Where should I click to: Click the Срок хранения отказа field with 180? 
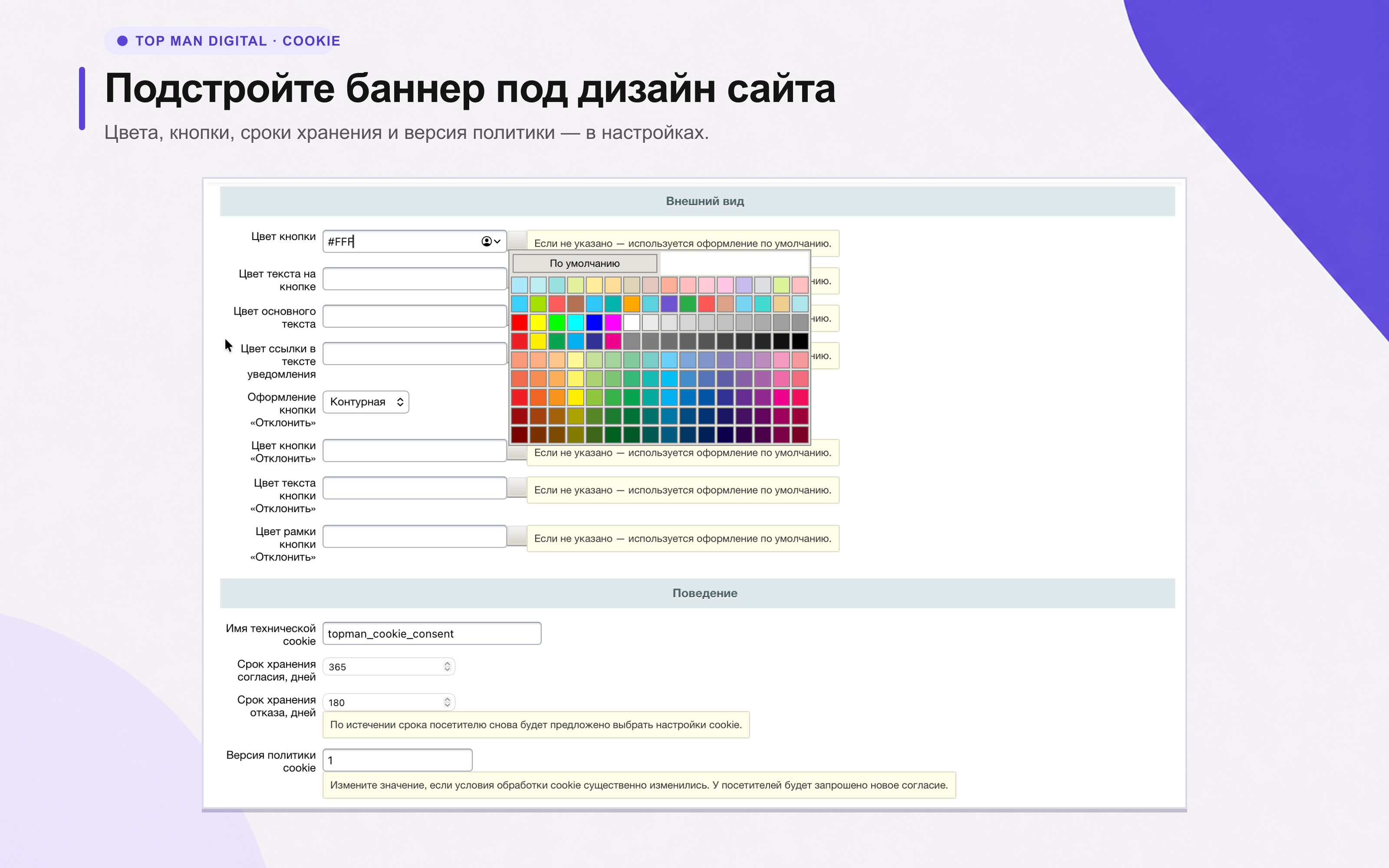(388, 702)
